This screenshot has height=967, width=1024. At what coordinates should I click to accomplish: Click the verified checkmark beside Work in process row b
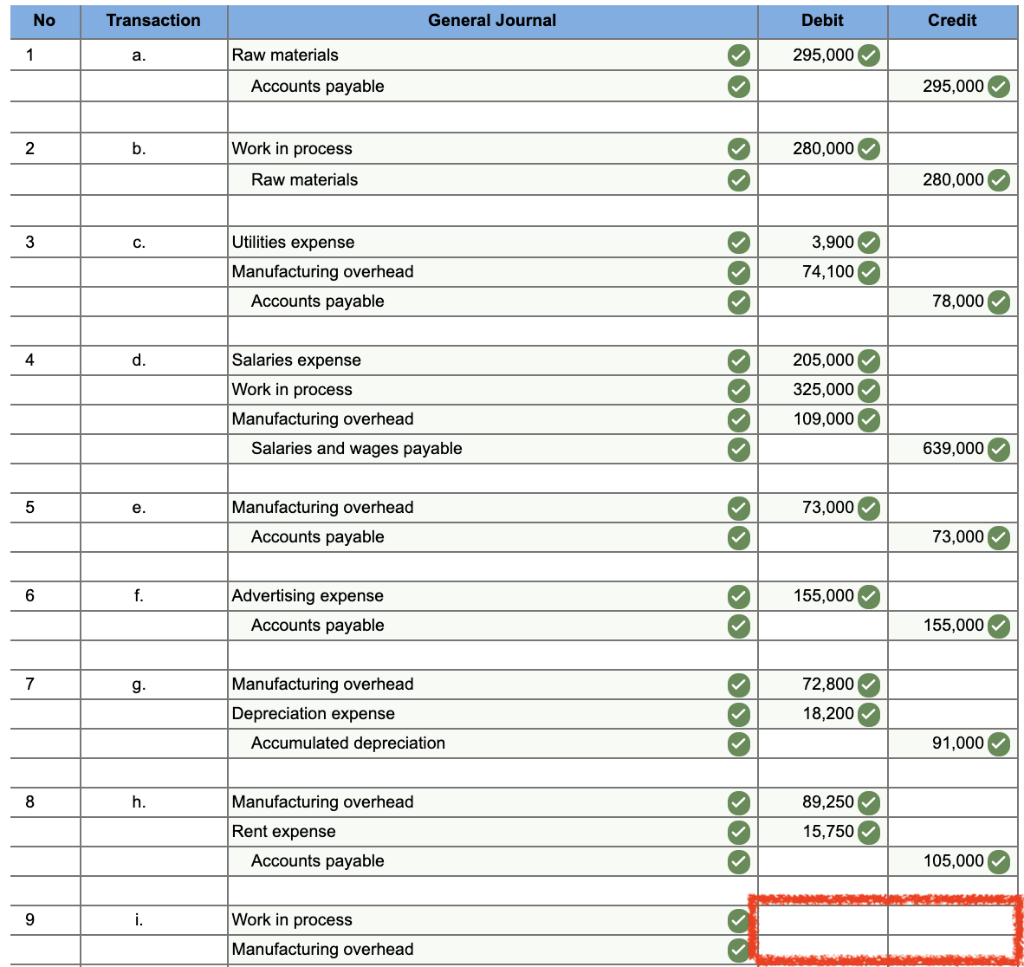coord(737,149)
